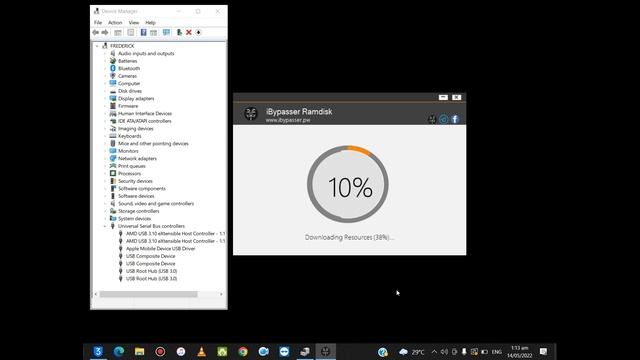Select the Imaging devices category
This screenshot has width=640, height=360.
coord(136,129)
